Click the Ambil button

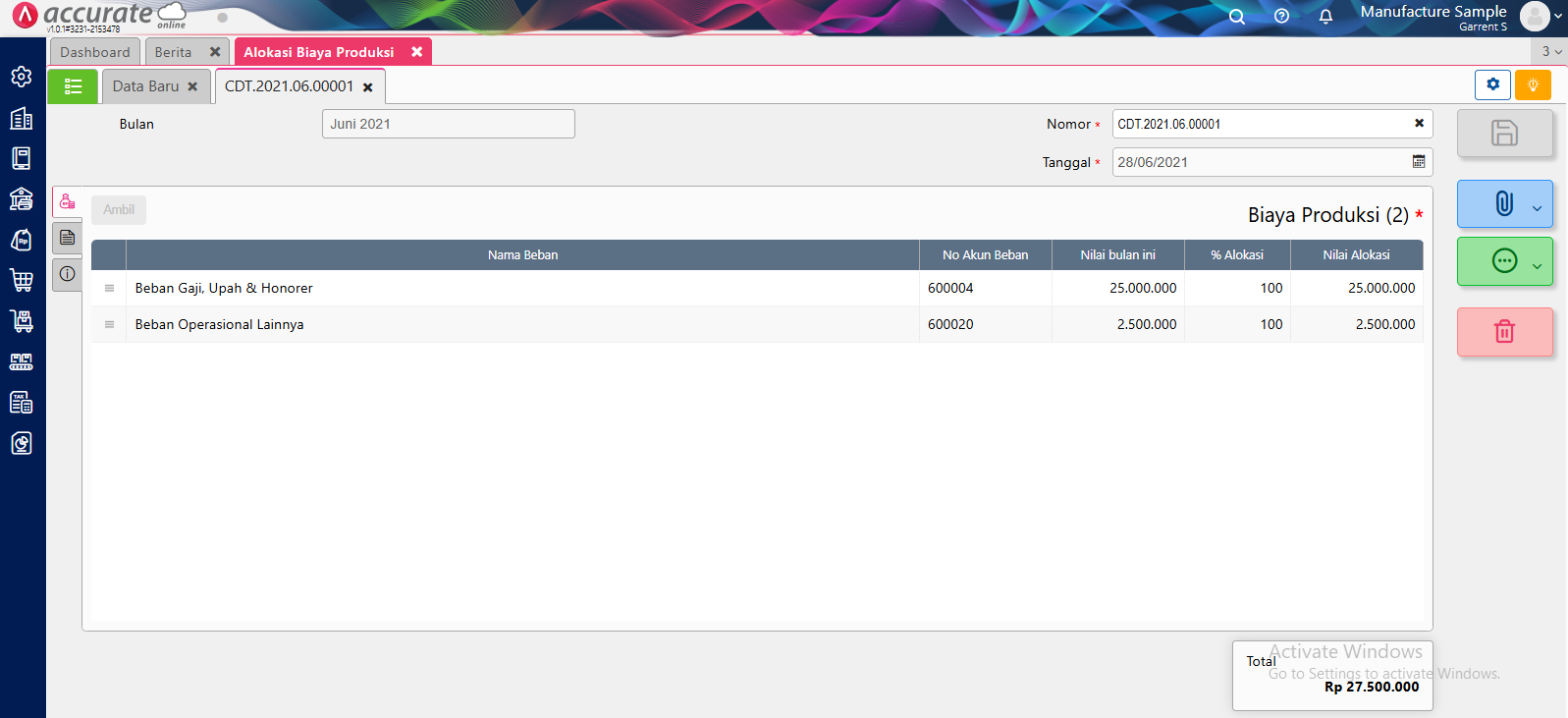119,210
